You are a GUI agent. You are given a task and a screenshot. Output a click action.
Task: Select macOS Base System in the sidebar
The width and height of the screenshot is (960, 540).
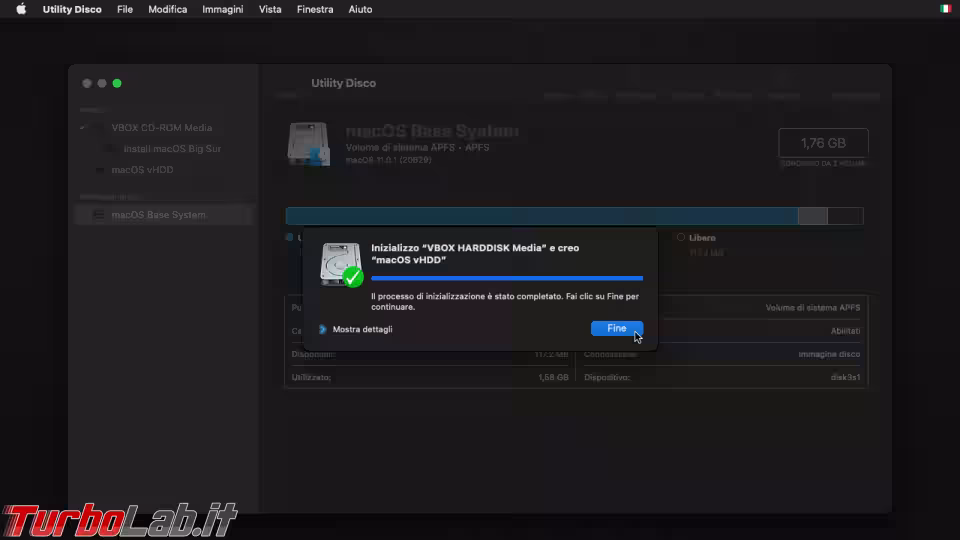click(164, 215)
